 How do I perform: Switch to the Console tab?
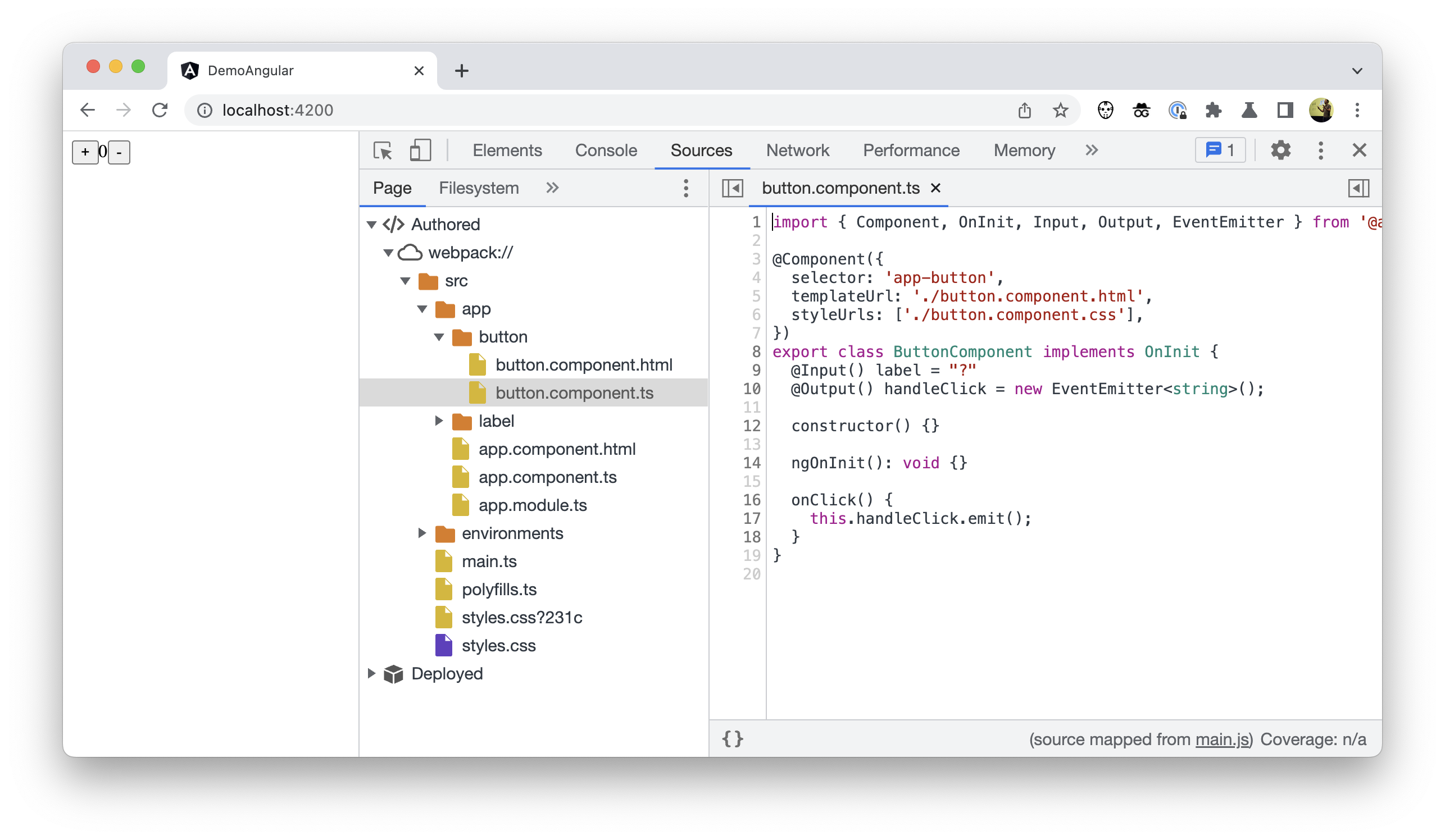click(x=605, y=150)
